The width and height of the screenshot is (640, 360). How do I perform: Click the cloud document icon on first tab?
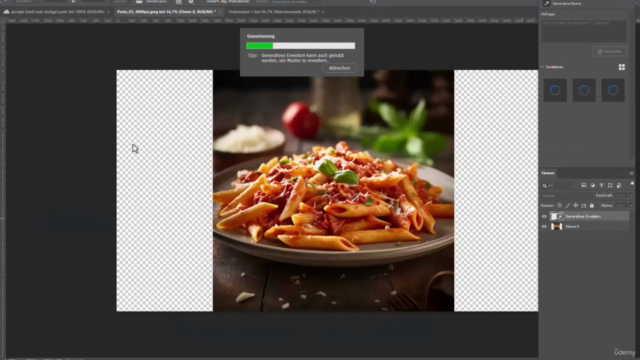pyautogui.click(x=7, y=12)
